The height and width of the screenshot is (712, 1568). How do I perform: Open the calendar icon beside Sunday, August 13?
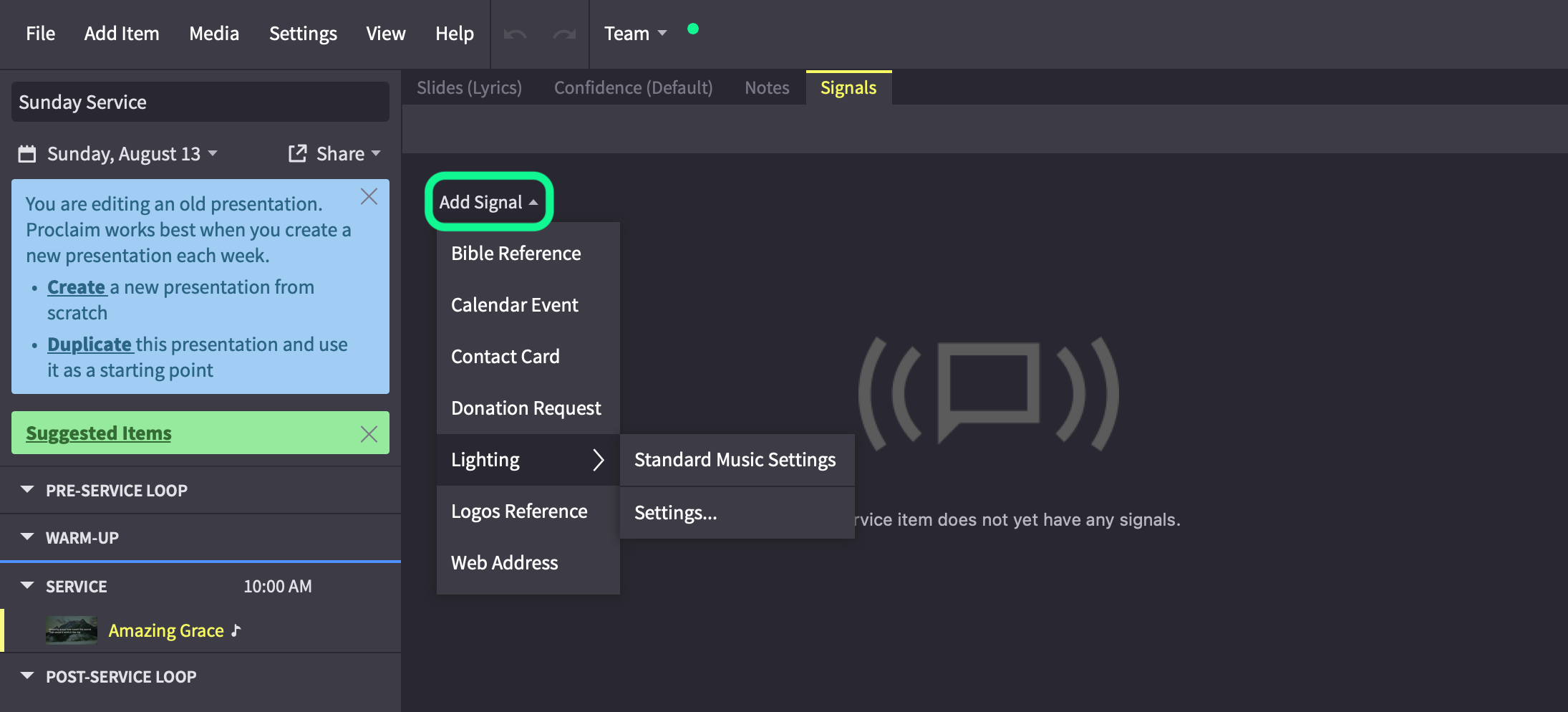(27, 153)
